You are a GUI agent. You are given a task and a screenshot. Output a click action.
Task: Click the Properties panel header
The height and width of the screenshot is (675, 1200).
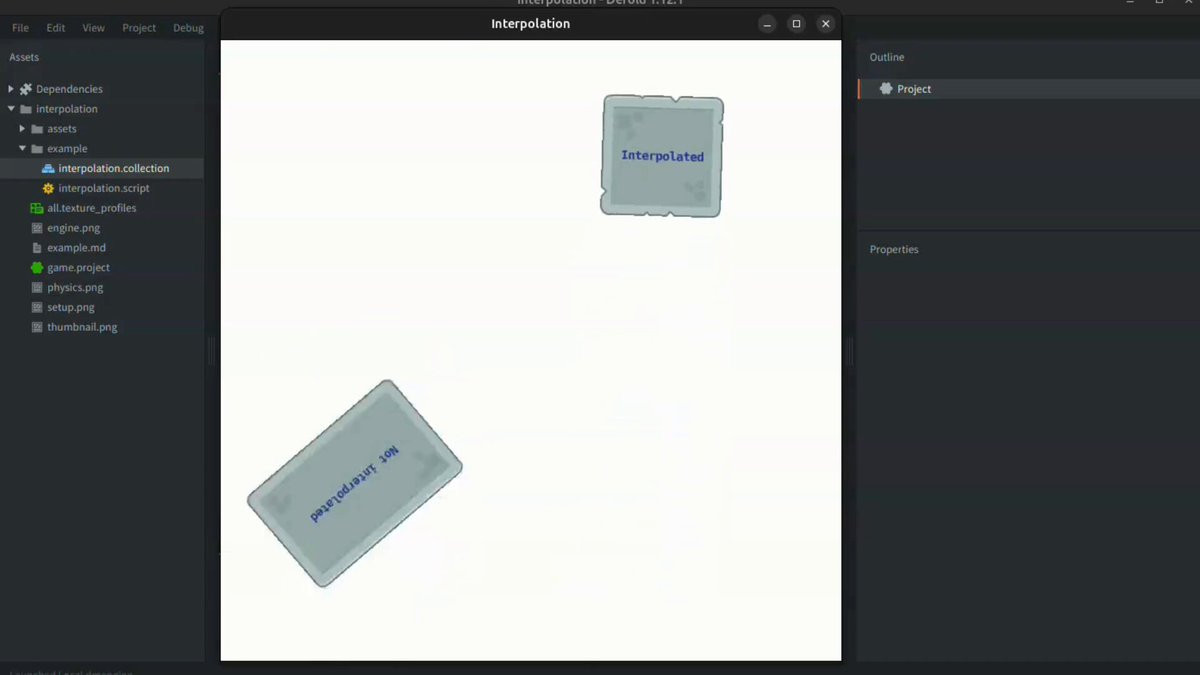coord(894,250)
